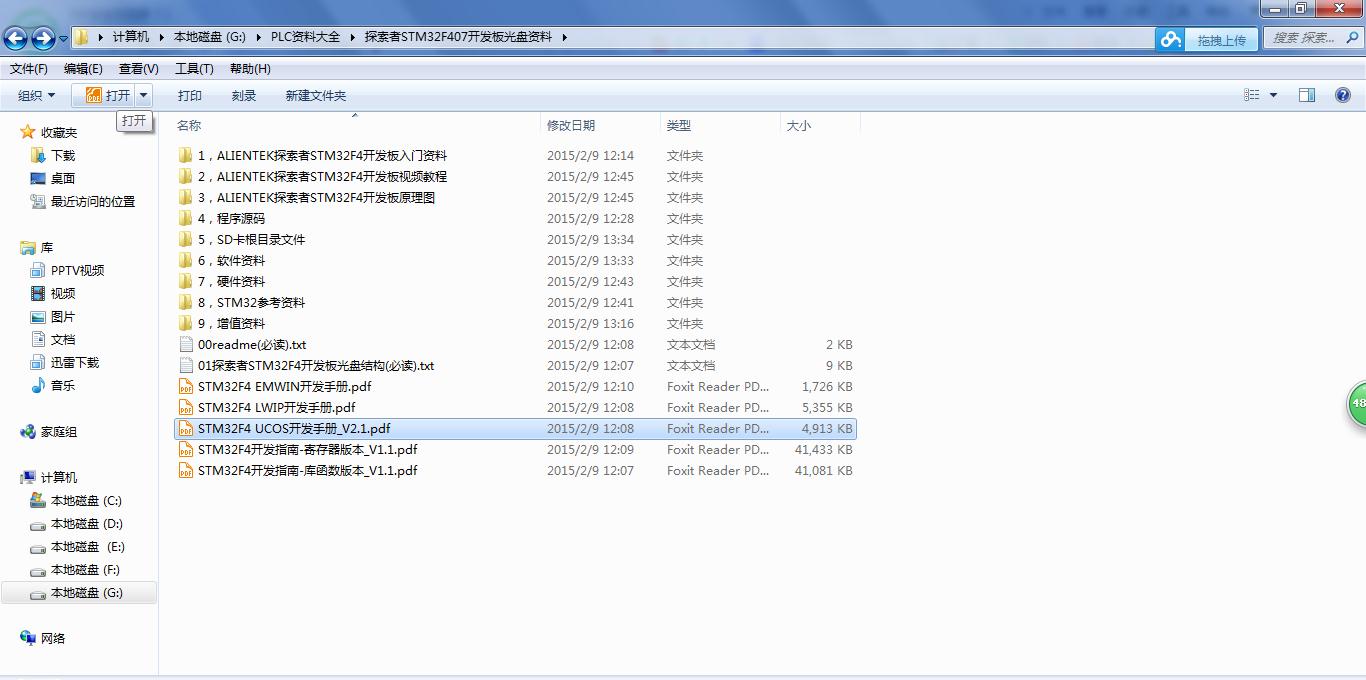
Task: Select STM32F4 LWIP开发手册.pdf file
Action: point(276,408)
